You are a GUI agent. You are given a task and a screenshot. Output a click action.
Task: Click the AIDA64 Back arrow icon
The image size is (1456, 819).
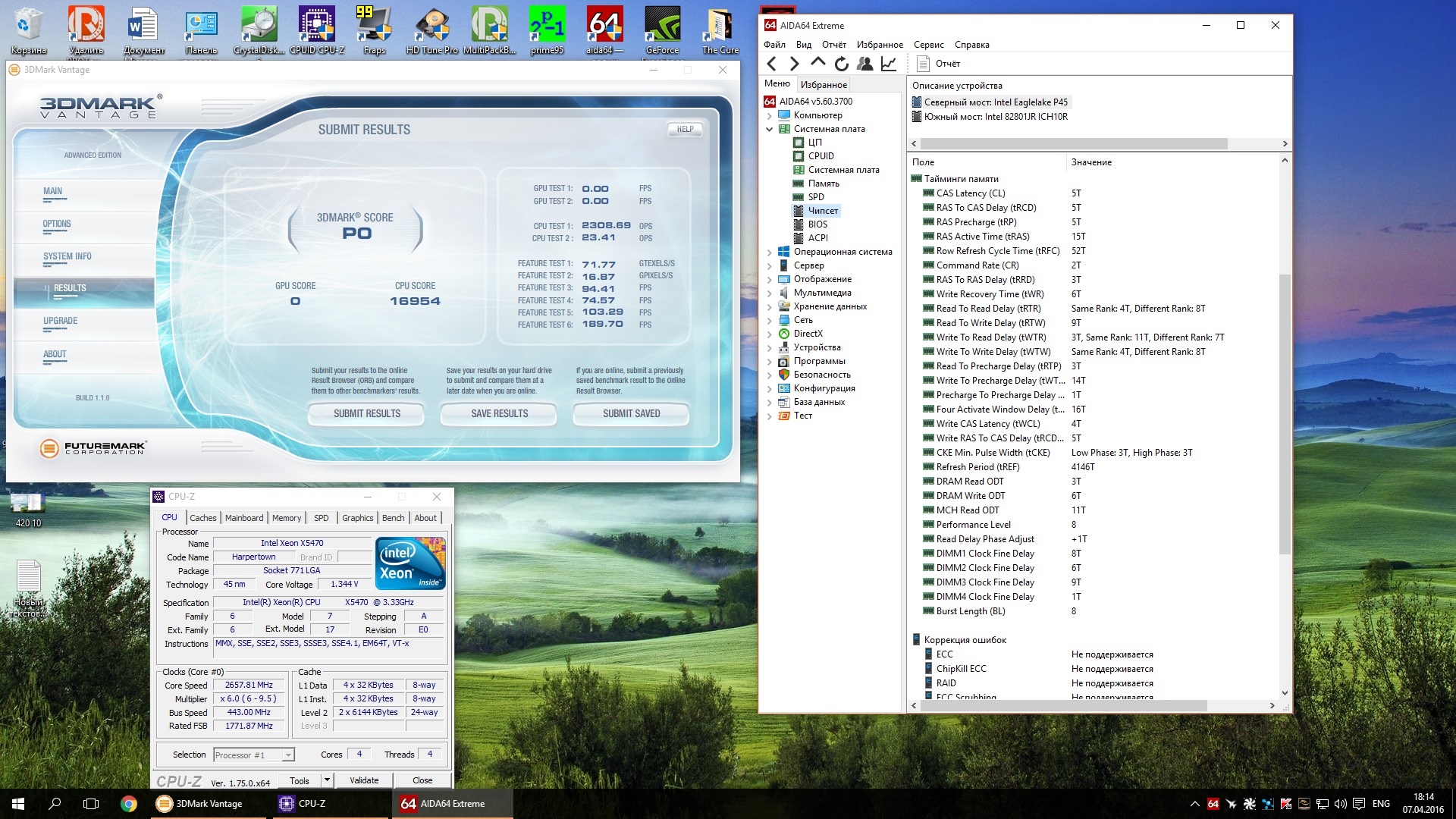772,64
